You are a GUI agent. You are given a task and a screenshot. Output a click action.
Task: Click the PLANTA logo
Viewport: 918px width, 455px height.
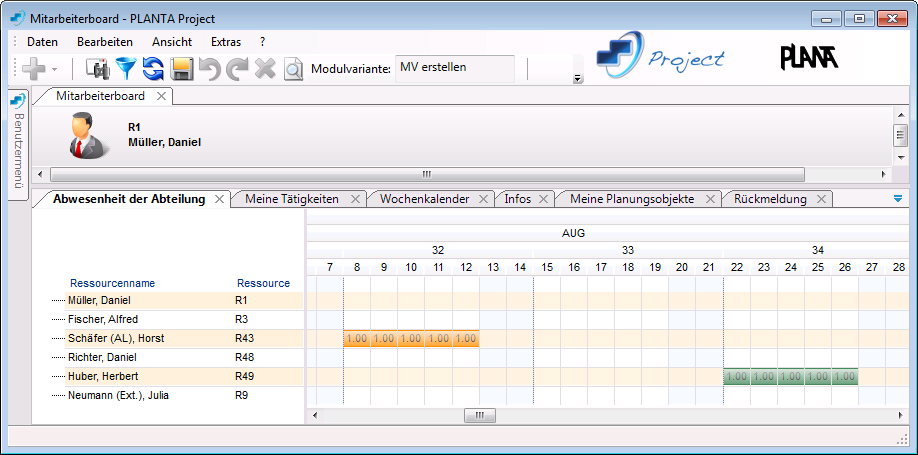pyautogui.click(x=810, y=57)
